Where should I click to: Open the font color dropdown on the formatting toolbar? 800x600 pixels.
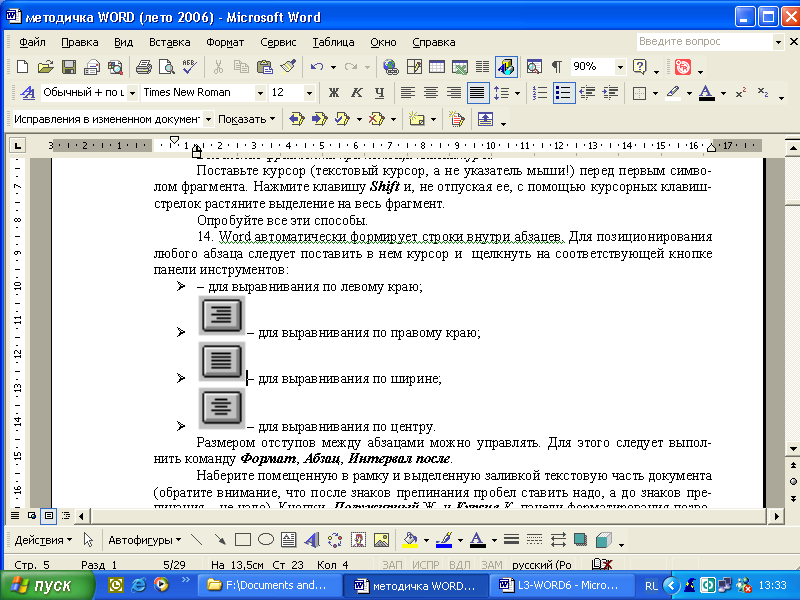(x=723, y=93)
